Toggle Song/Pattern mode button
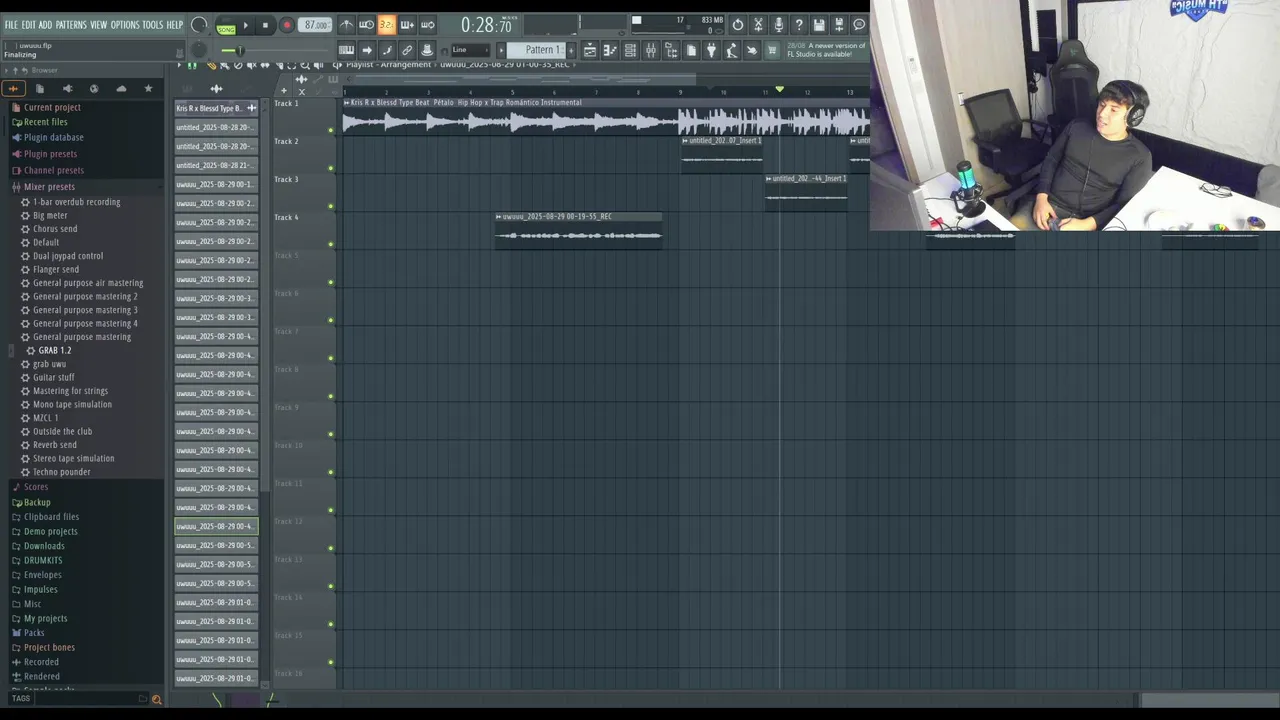Viewport: 1280px width, 720px height. point(226,26)
